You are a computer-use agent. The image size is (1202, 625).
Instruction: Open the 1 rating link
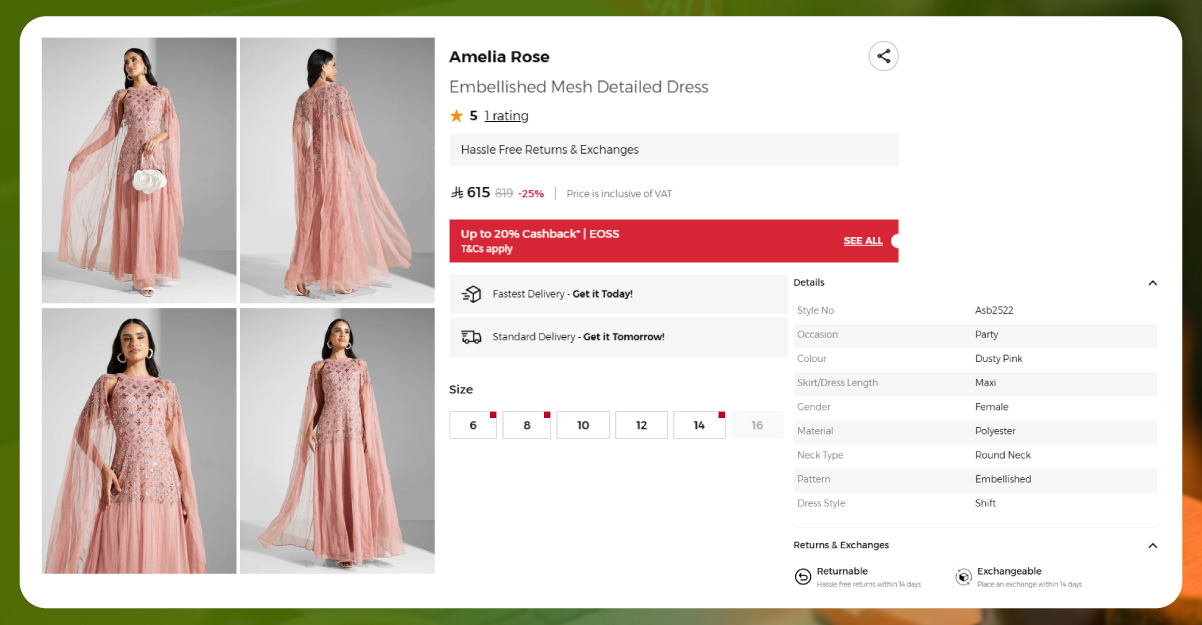506,116
